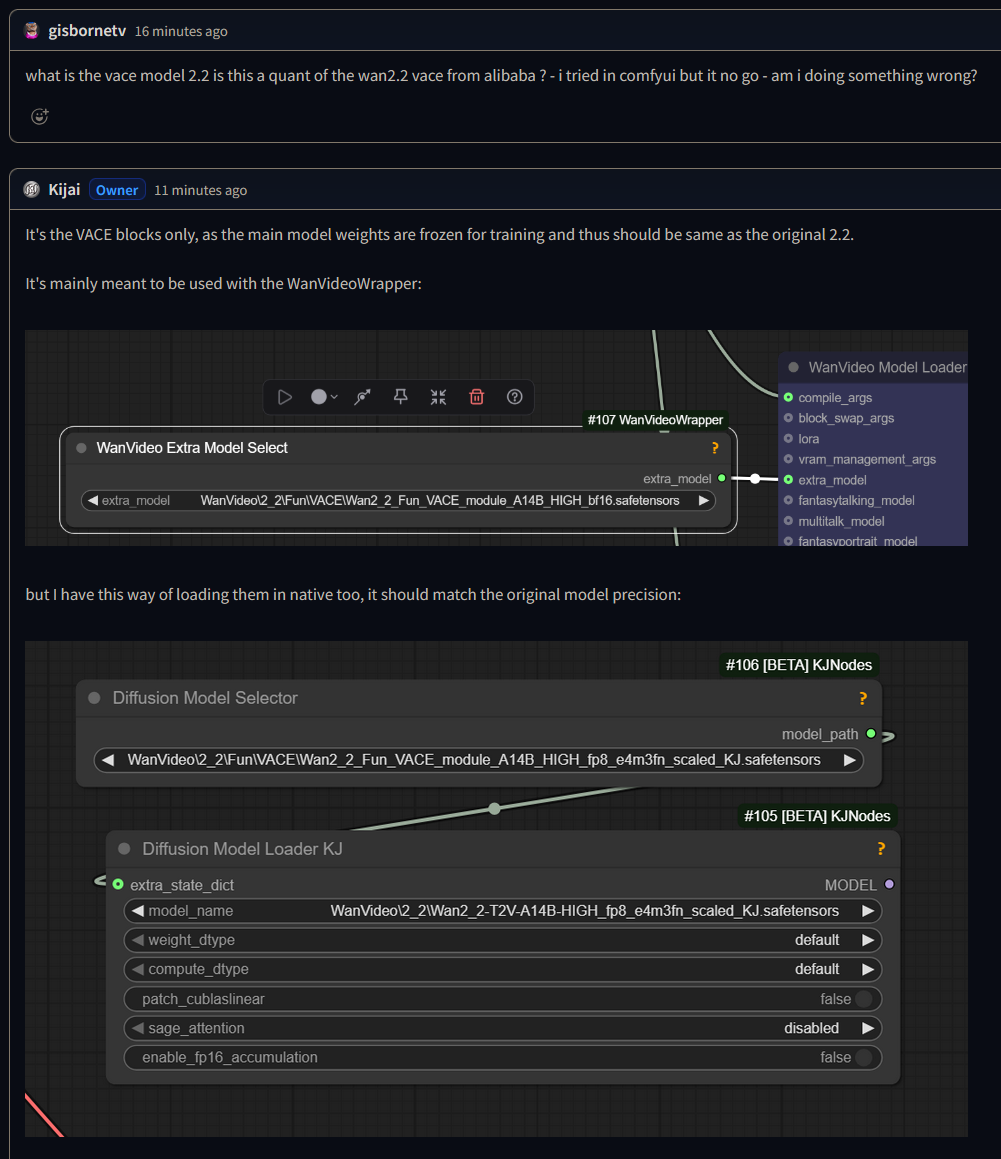Open weight_dtype dropdown

click(x=503, y=940)
